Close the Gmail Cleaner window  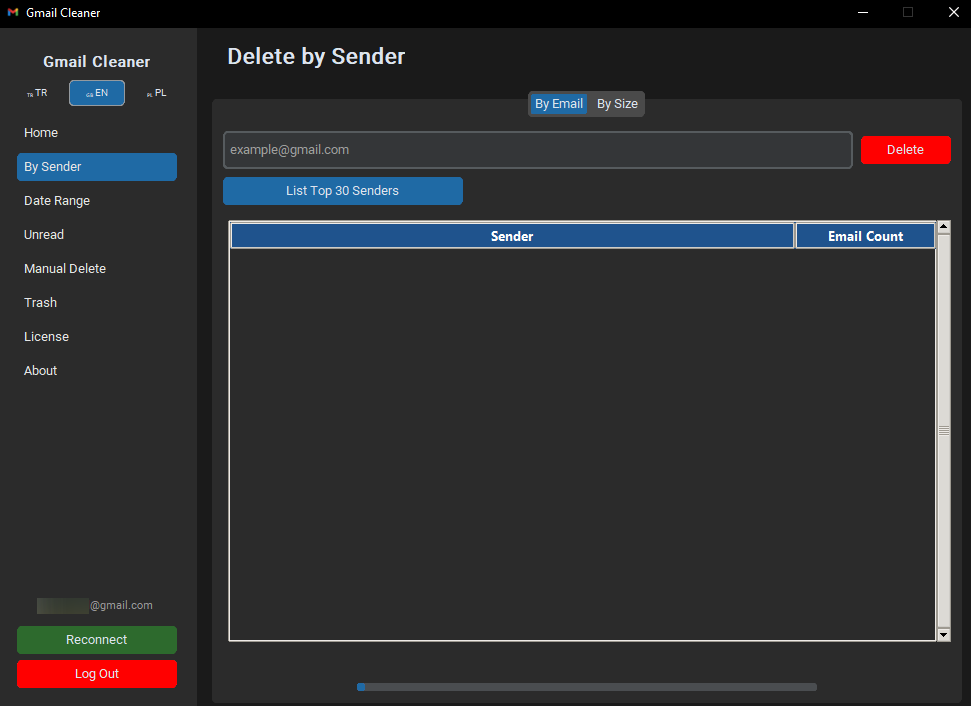pyautogui.click(x=954, y=12)
